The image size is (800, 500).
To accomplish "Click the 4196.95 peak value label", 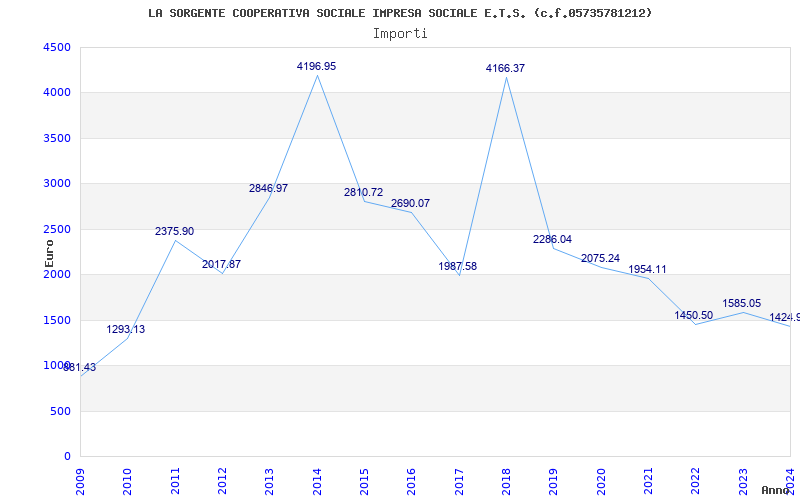I will [316, 66].
